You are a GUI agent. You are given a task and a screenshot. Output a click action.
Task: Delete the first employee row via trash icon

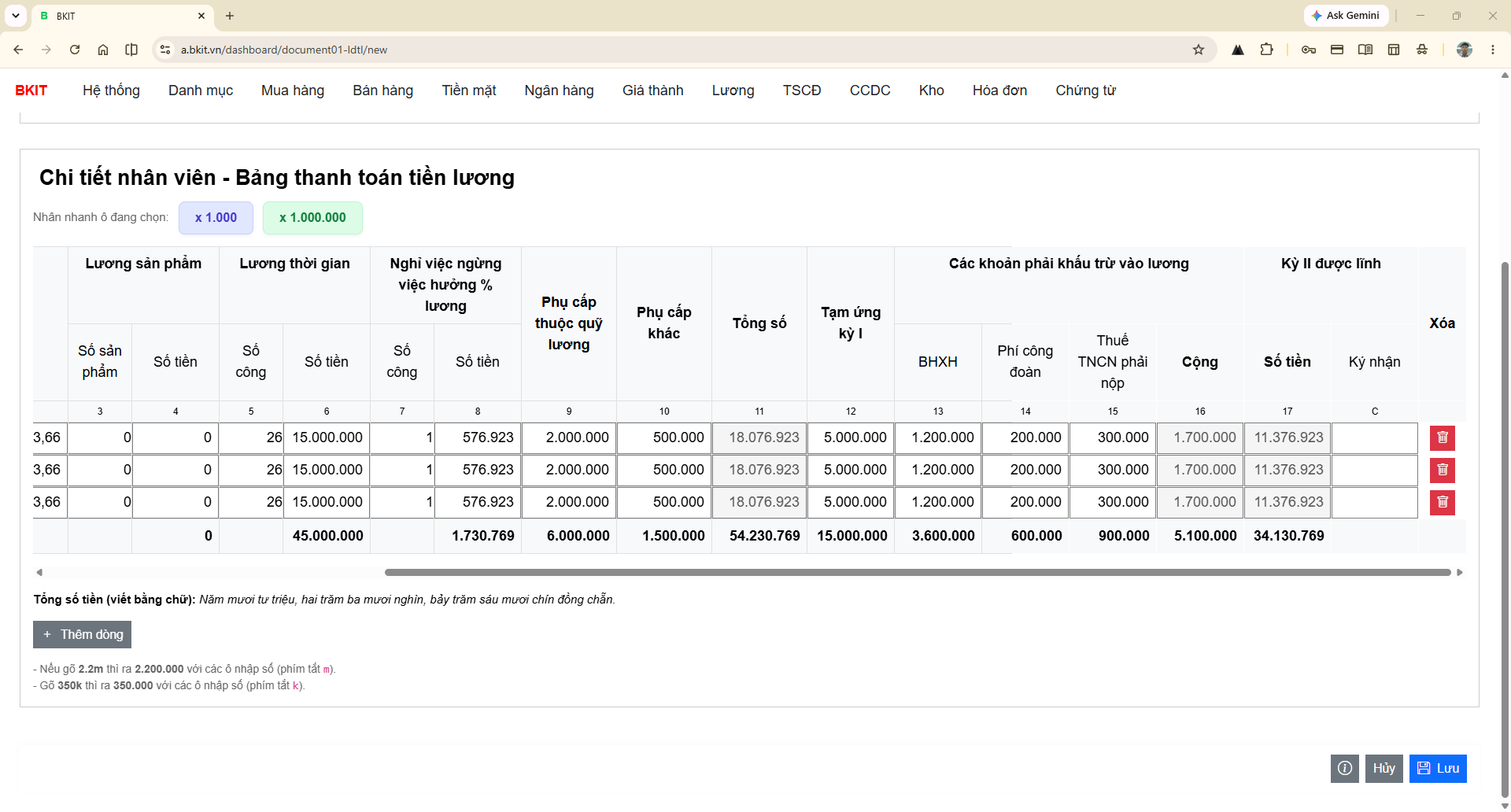pos(1442,437)
